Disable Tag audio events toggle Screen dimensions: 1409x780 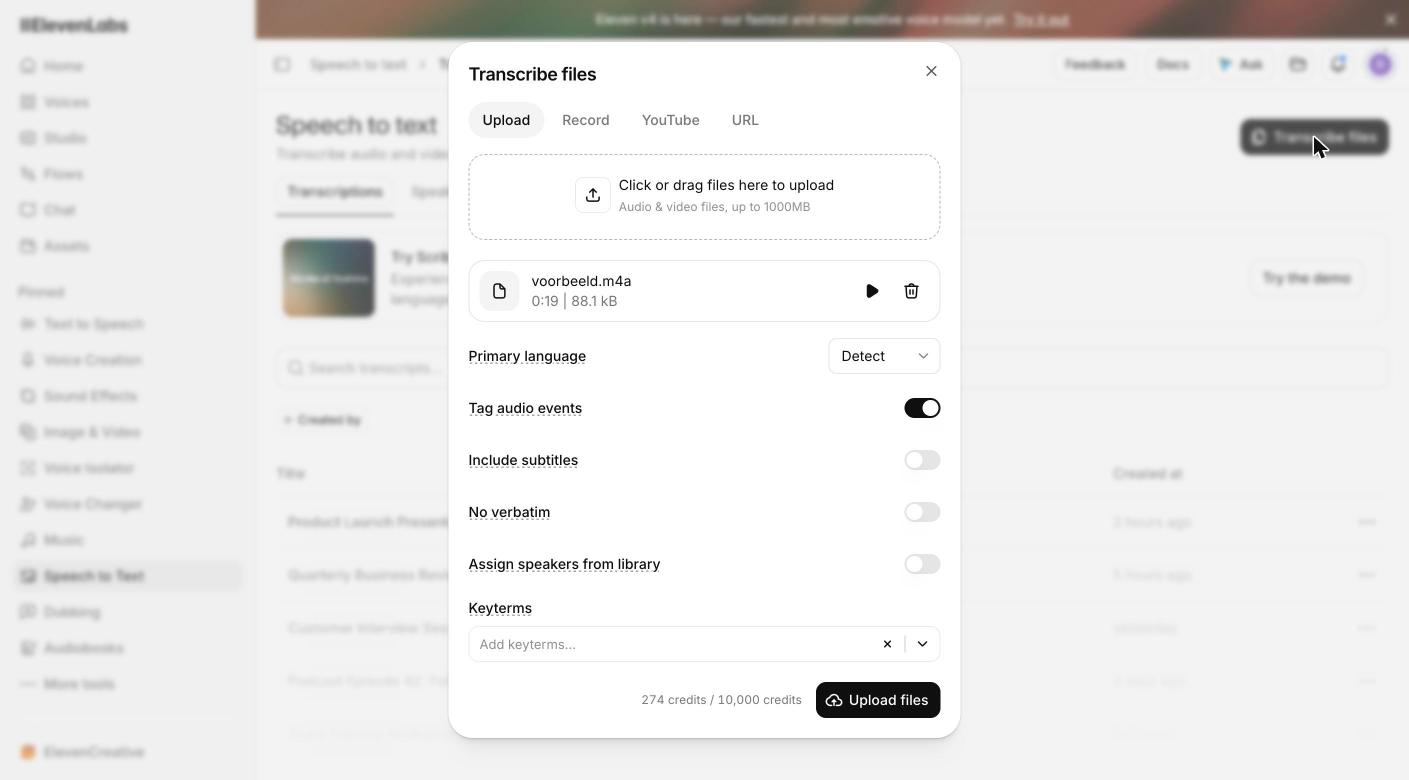coord(922,408)
